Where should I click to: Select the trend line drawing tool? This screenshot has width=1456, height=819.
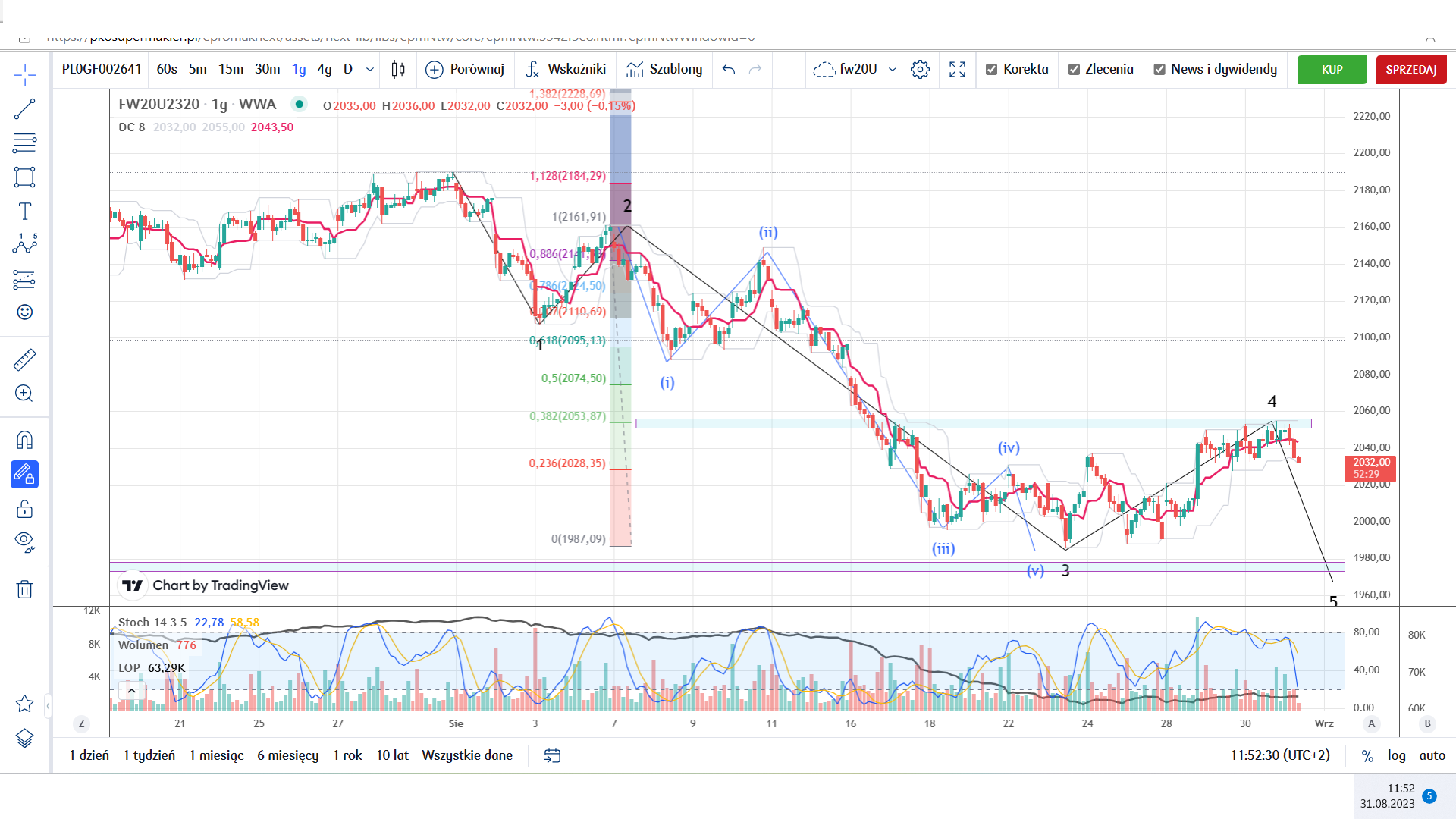coord(24,109)
